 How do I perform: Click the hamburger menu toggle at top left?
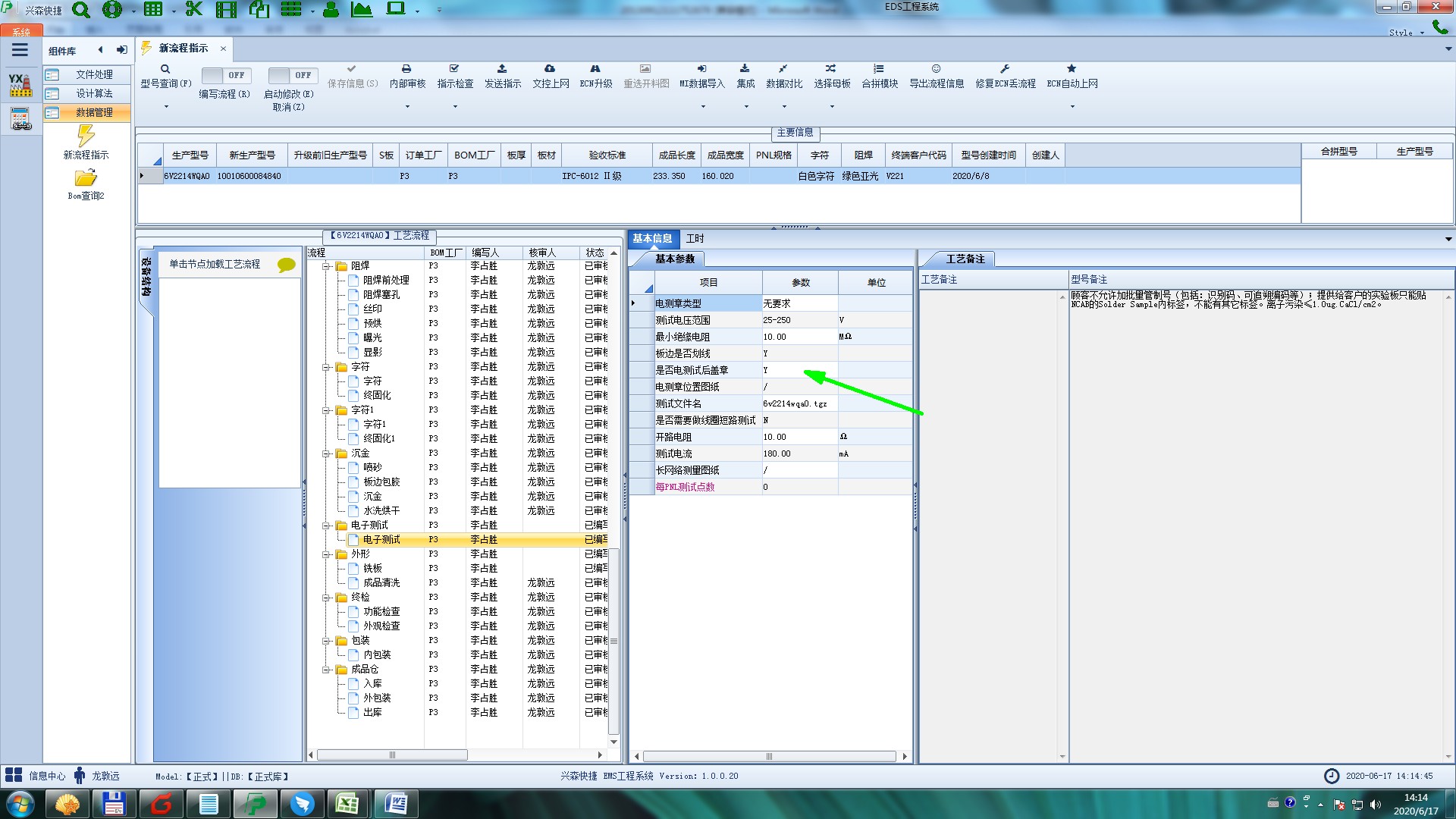[20, 50]
